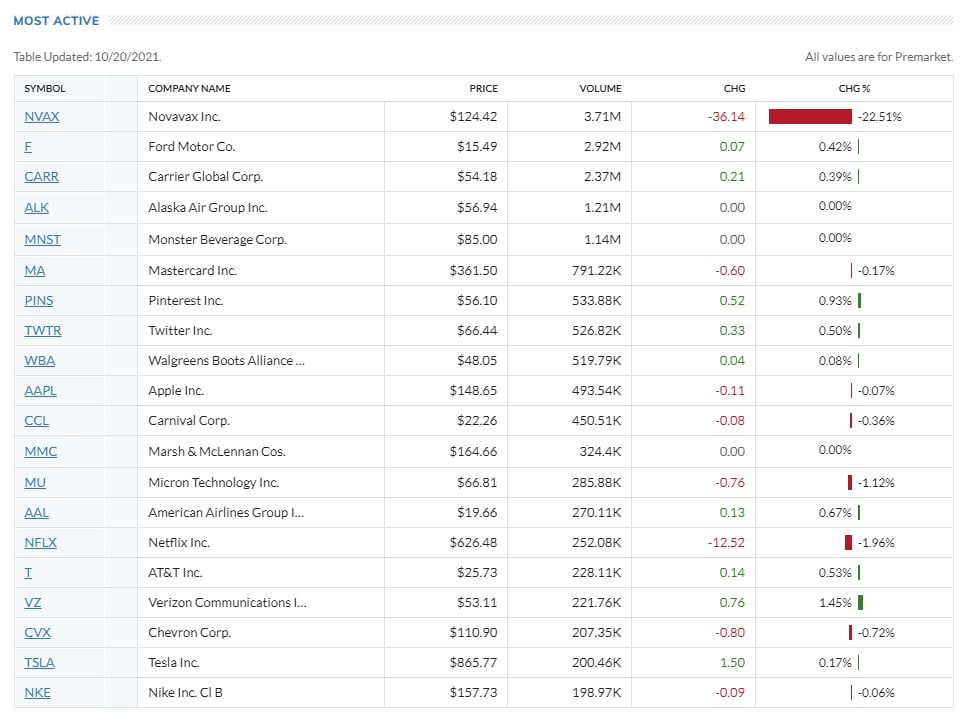Open the NFLX symbol link
The image size is (968, 726).
(x=40, y=543)
